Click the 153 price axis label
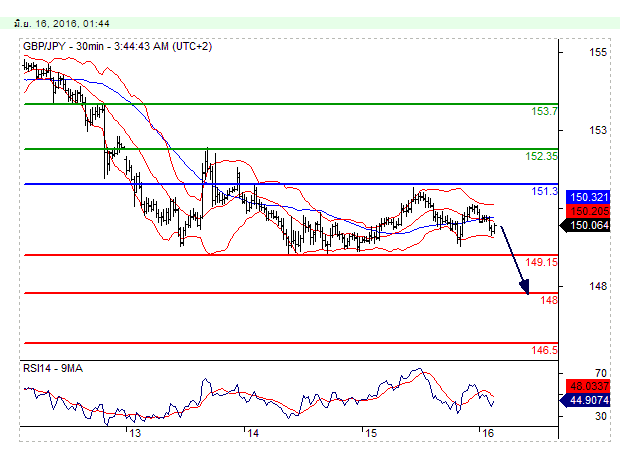 tap(597, 130)
